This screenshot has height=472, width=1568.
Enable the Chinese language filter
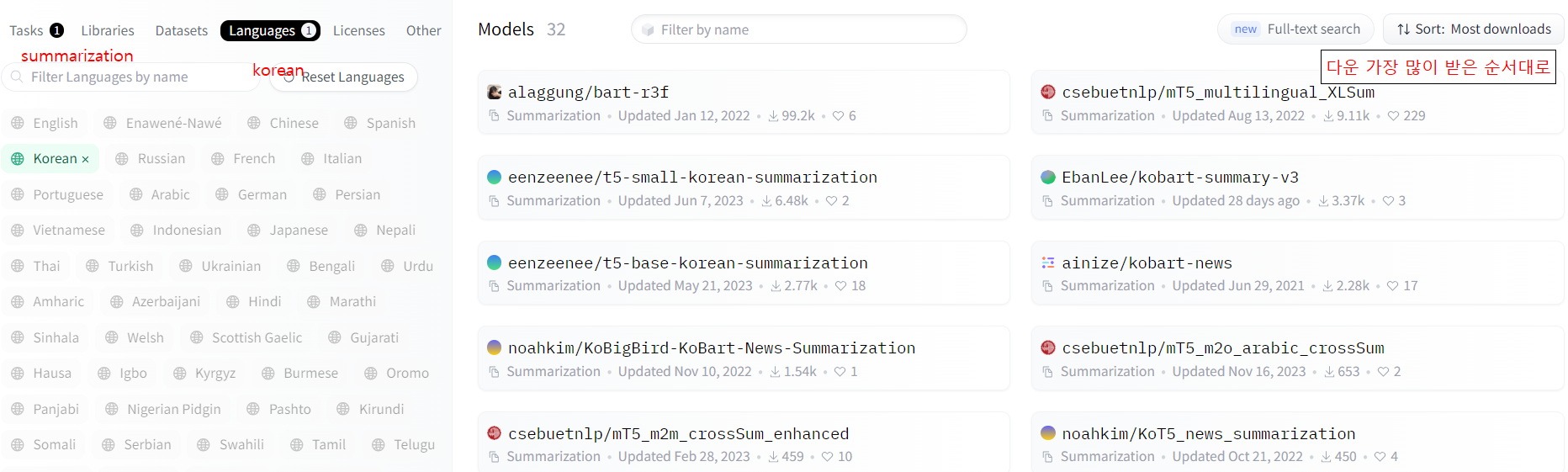click(283, 123)
